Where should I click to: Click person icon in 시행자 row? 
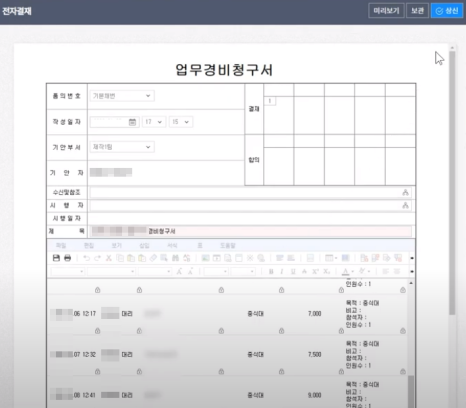click(405, 205)
